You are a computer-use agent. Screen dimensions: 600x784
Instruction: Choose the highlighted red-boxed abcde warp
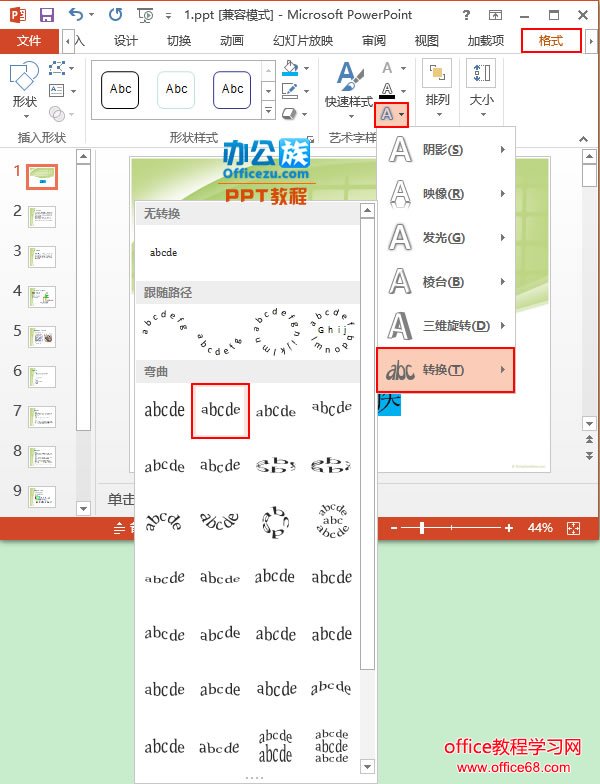coord(220,410)
